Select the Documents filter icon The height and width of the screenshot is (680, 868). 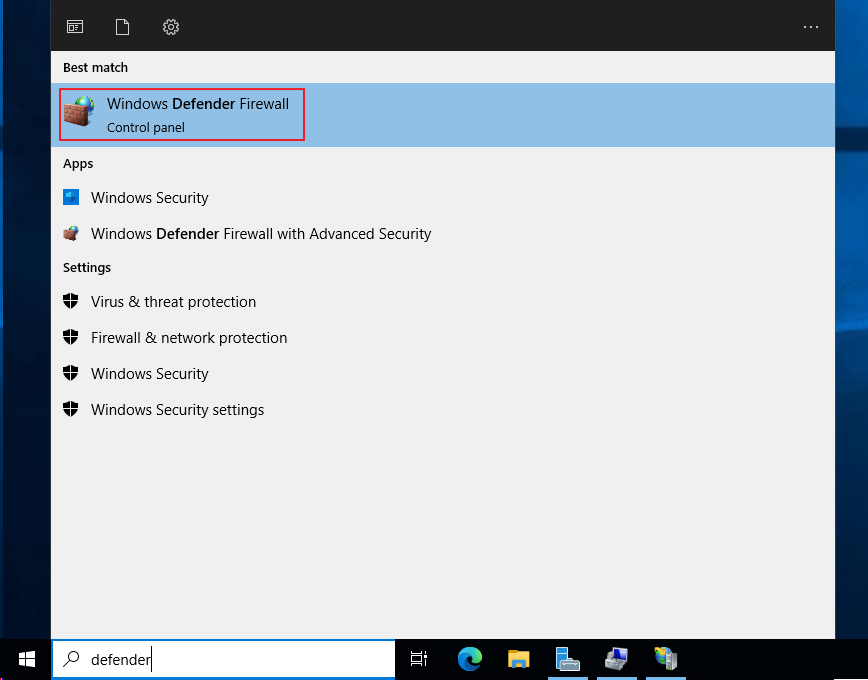click(x=122, y=27)
